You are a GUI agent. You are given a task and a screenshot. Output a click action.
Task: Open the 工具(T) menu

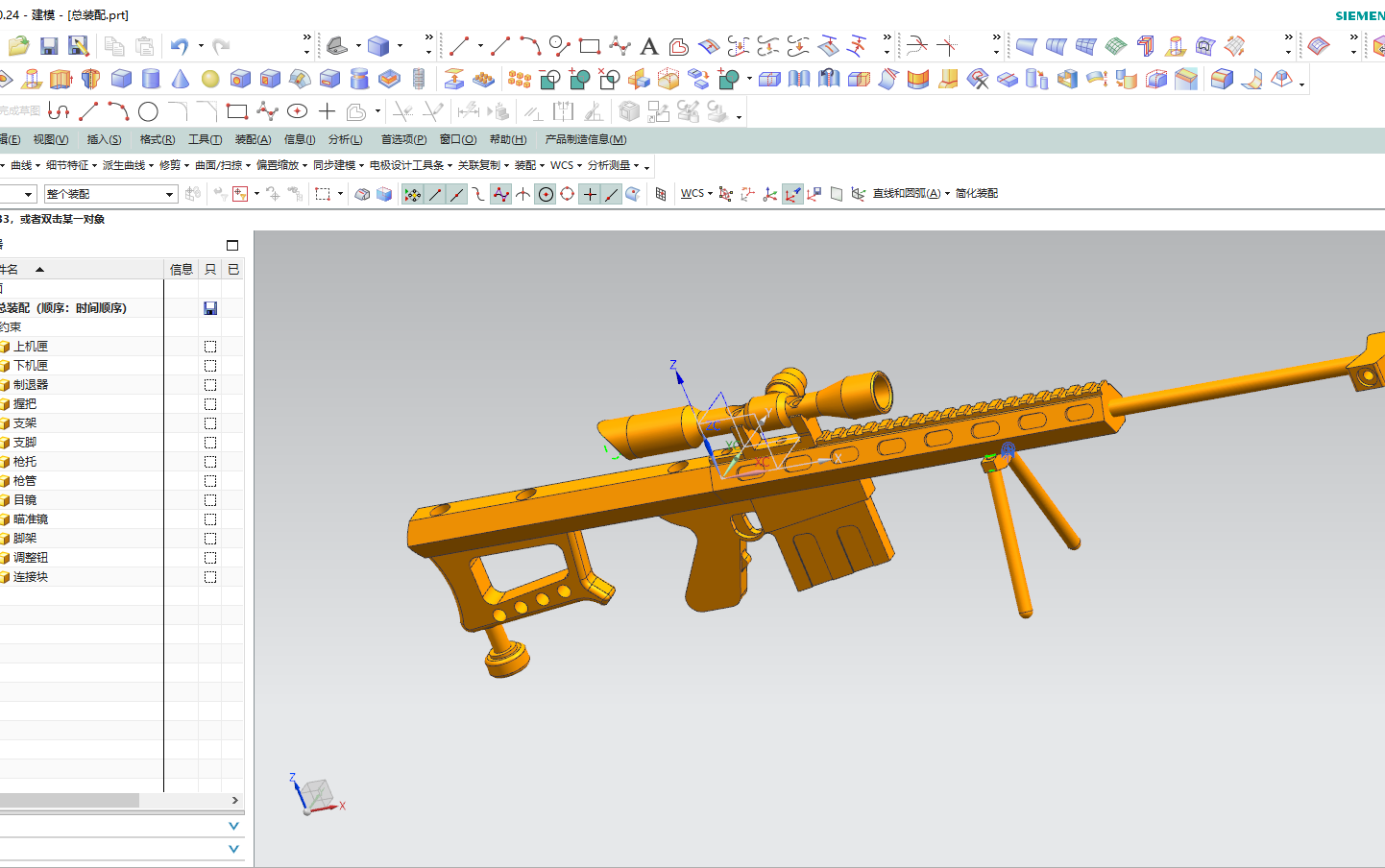205,139
